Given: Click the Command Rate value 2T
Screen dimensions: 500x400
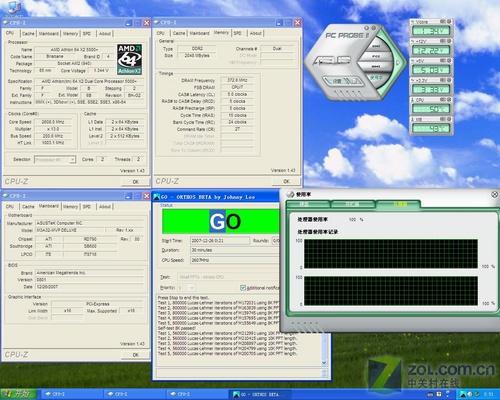Looking at the screenshot, I should 237,129.
